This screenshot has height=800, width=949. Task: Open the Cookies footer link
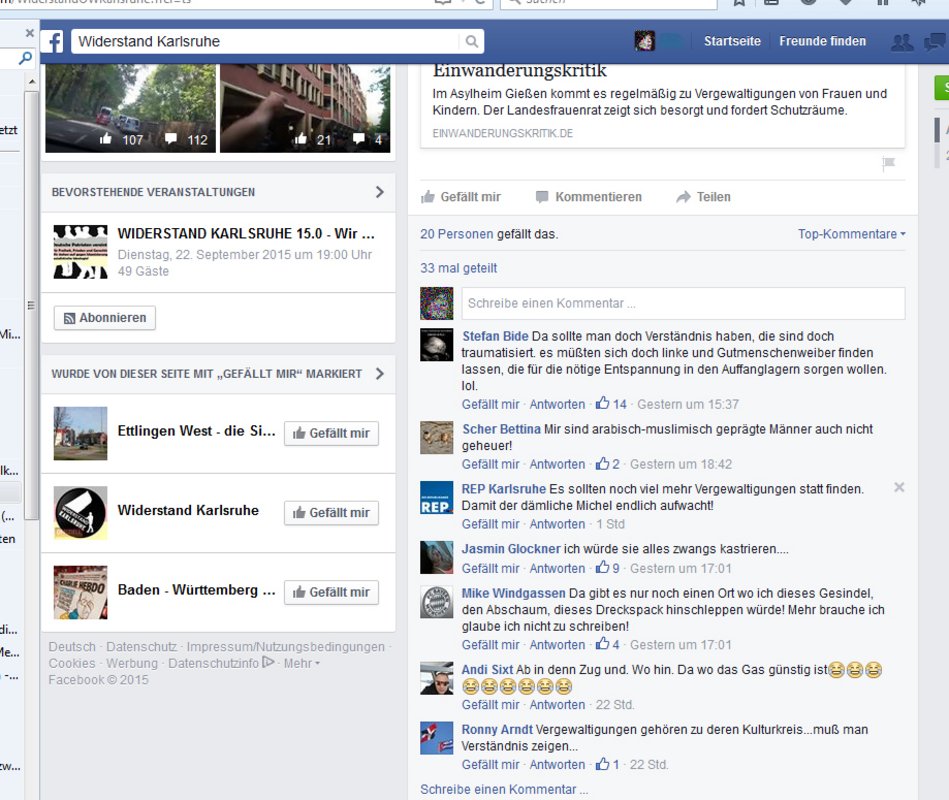[x=72, y=663]
